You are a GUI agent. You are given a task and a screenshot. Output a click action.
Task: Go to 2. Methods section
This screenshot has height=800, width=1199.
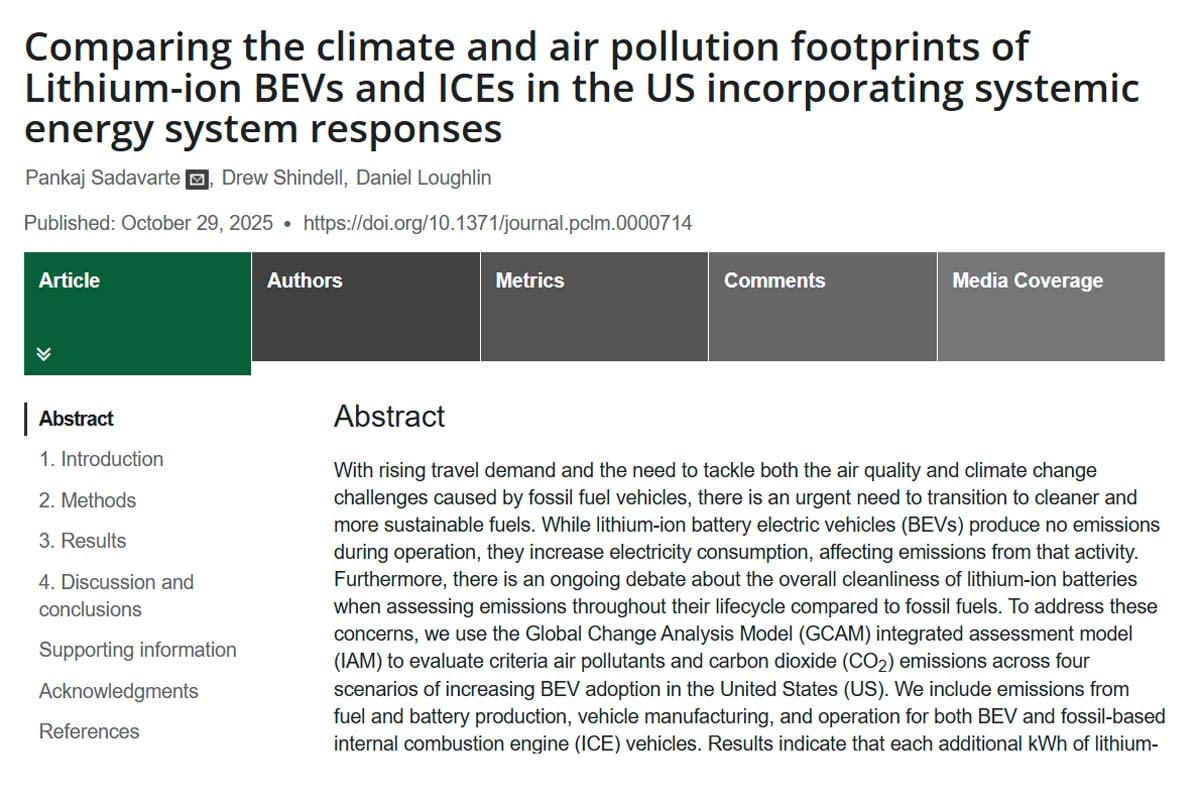(87, 501)
